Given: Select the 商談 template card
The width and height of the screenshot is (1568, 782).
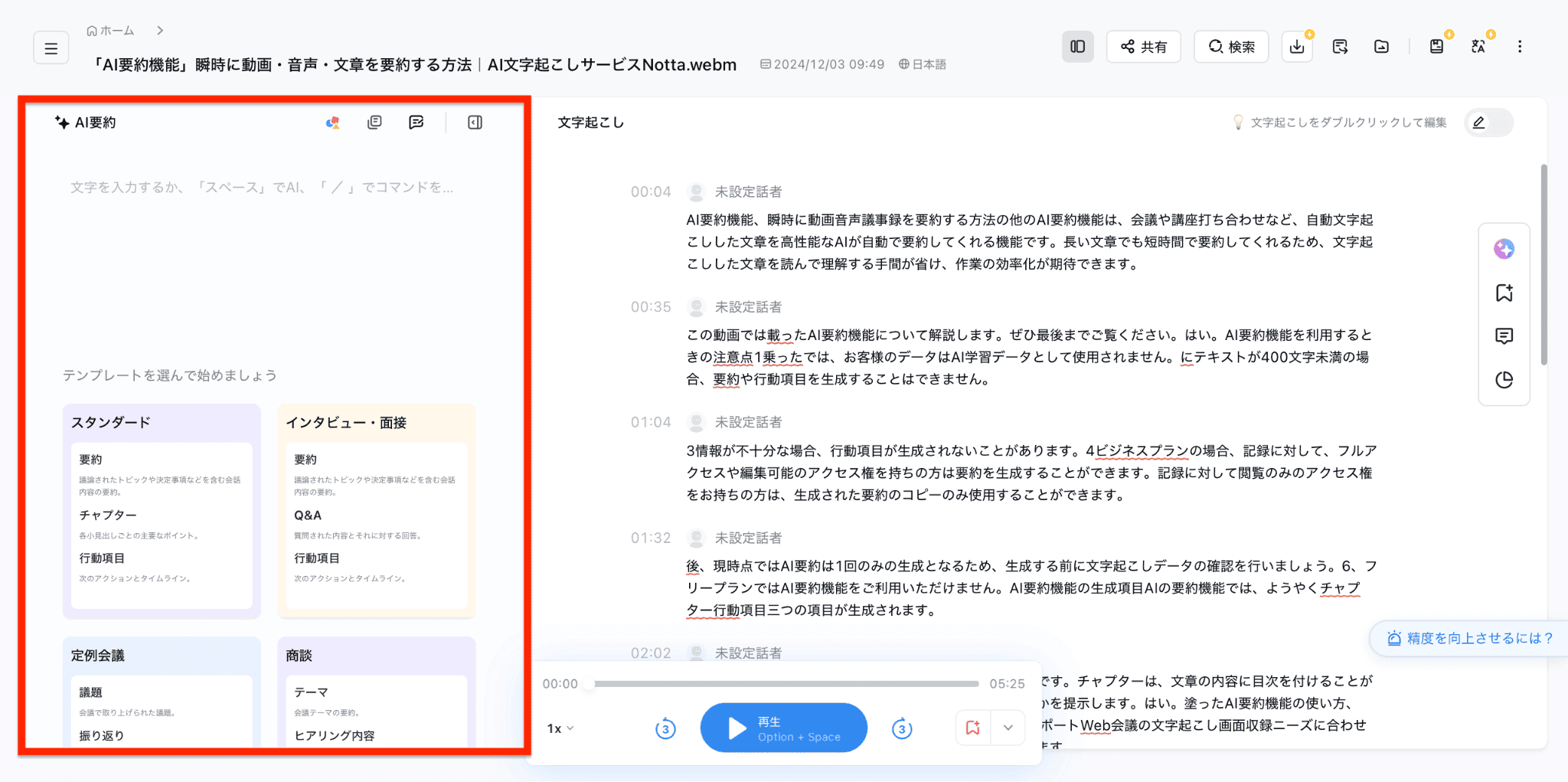Looking at the screenshot, I should [377, 692].
